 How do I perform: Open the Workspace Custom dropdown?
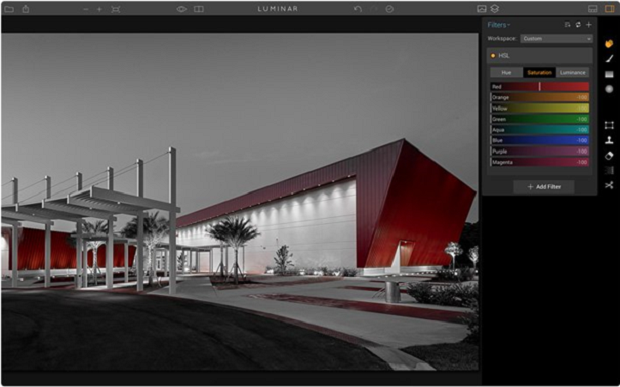[556, 39]
